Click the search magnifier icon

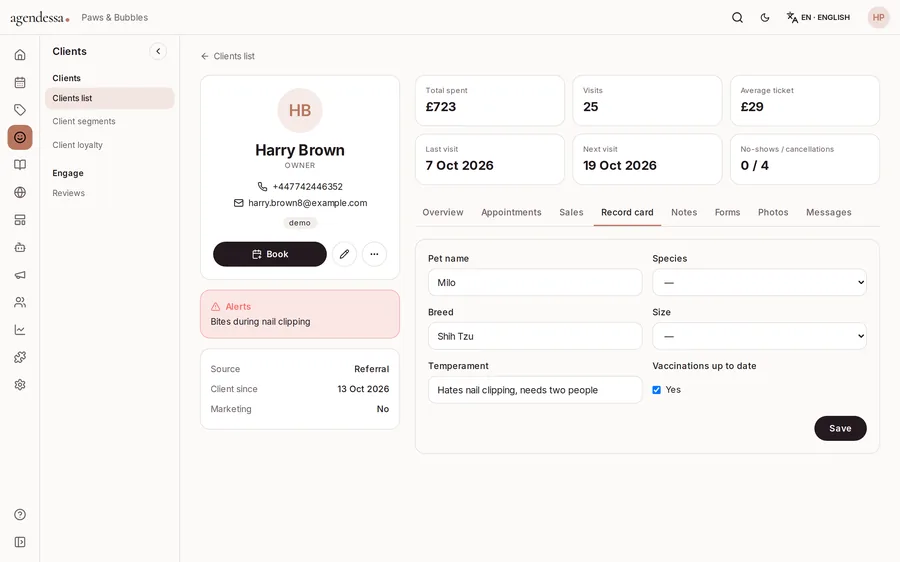point(738,17)
